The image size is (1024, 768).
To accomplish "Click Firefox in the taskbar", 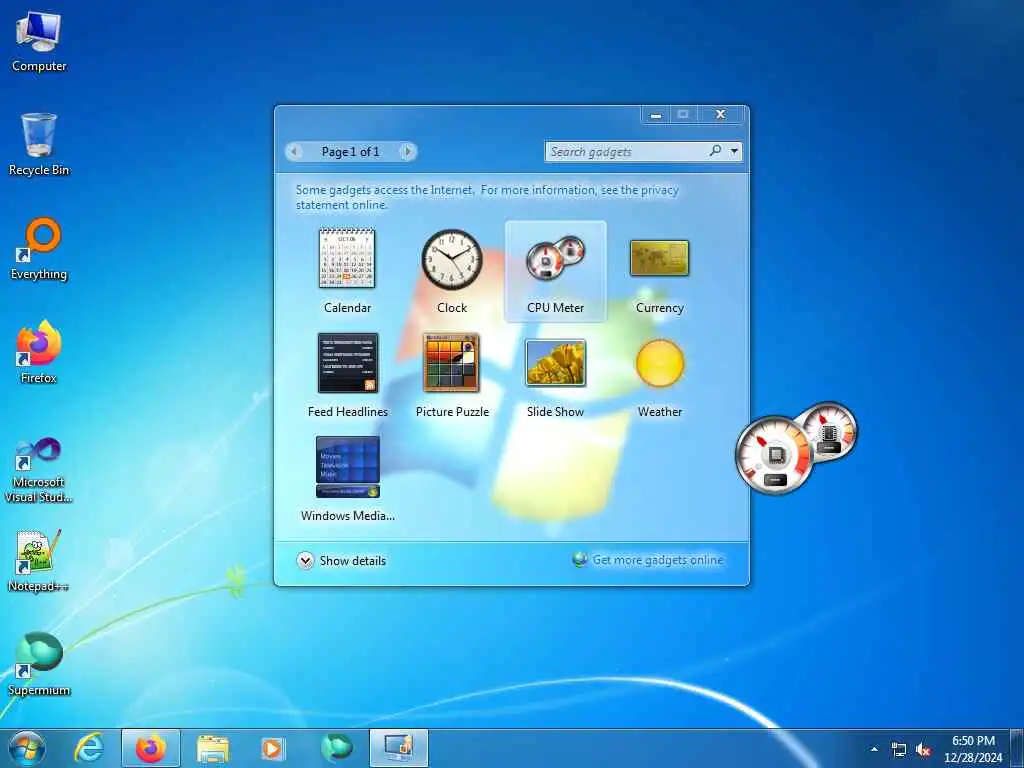I will [150, 748].
